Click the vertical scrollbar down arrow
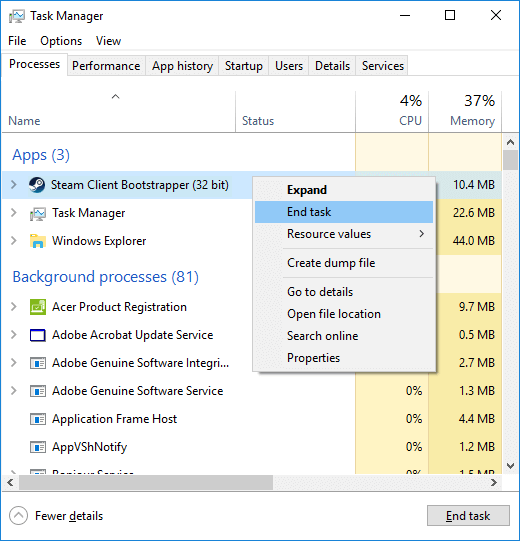 click(510, 466)
